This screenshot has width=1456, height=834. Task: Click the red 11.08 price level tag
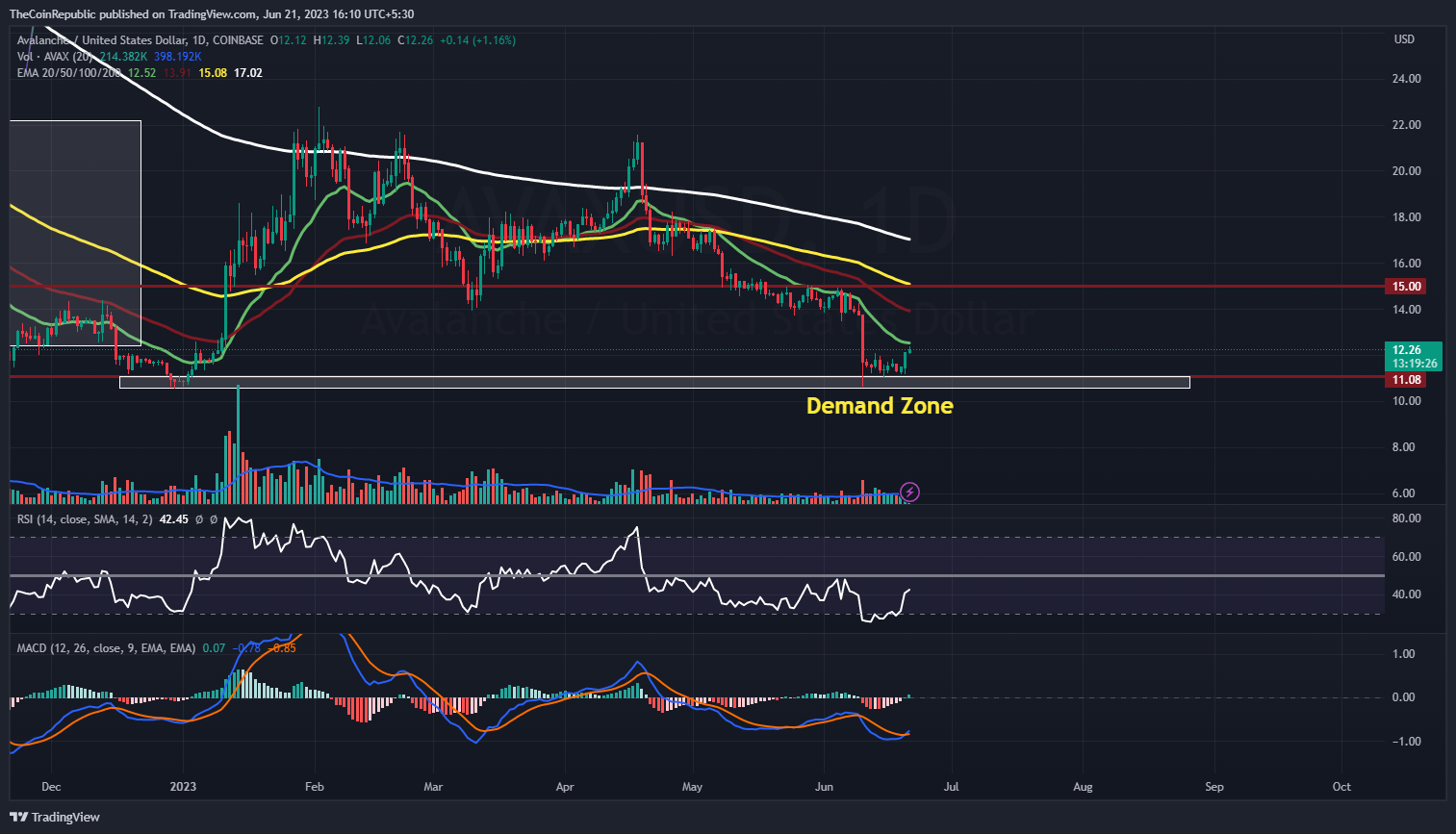(1405, 380)
